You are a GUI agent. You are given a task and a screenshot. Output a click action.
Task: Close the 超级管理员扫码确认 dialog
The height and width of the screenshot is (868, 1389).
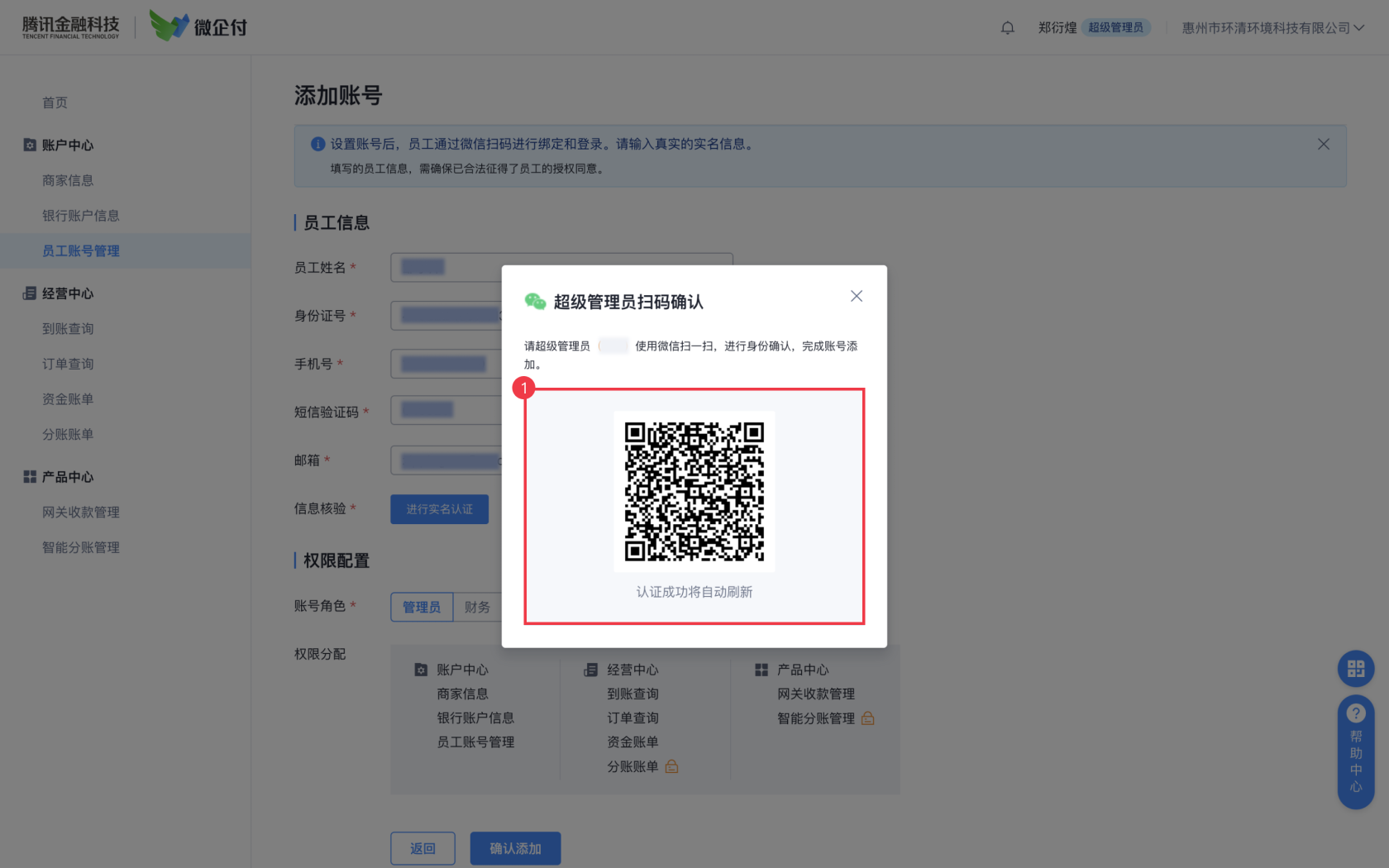[x=857, y=296]
